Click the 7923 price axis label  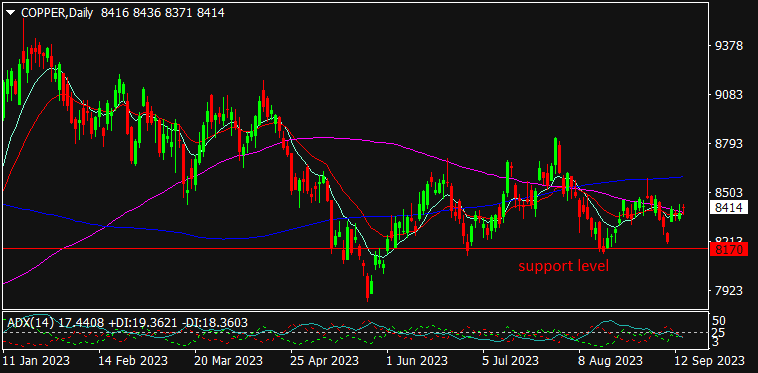tap(729, 290)
